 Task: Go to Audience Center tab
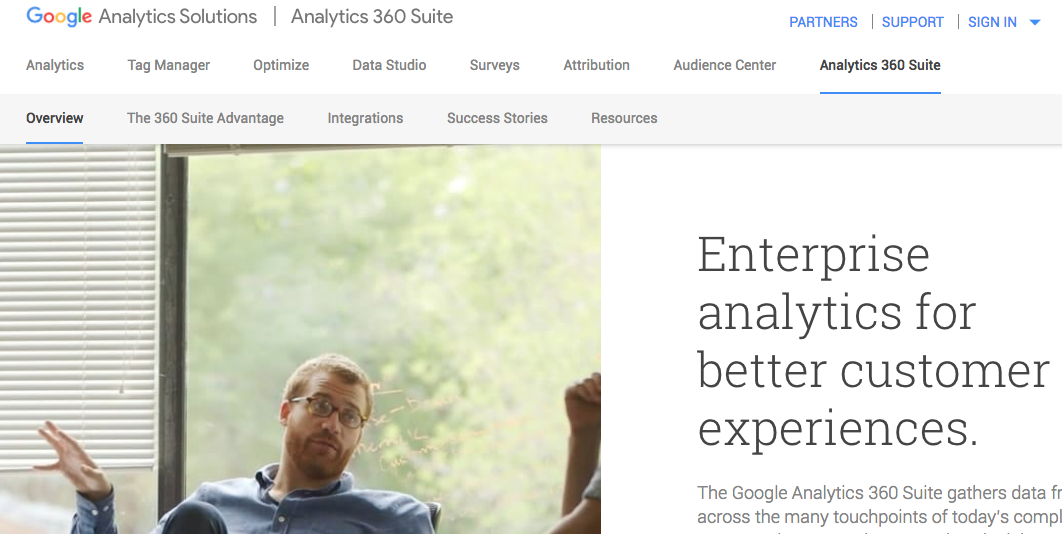[x=725, y=65]
